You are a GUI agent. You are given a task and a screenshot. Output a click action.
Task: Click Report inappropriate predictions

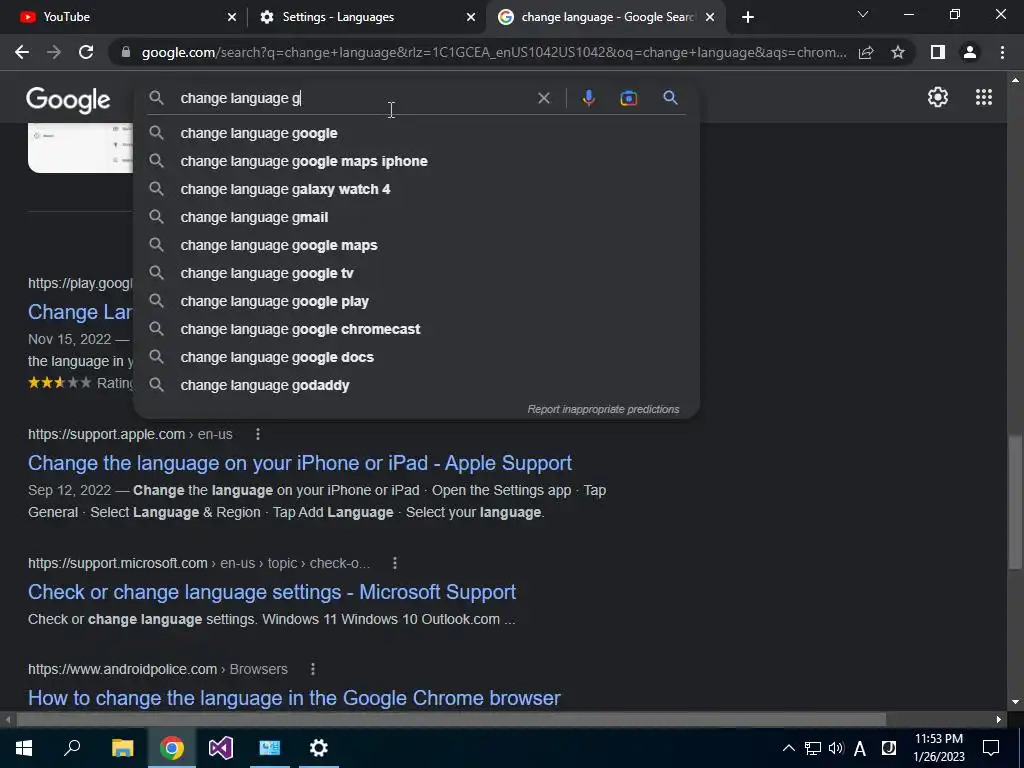click(x=603, y=409)
